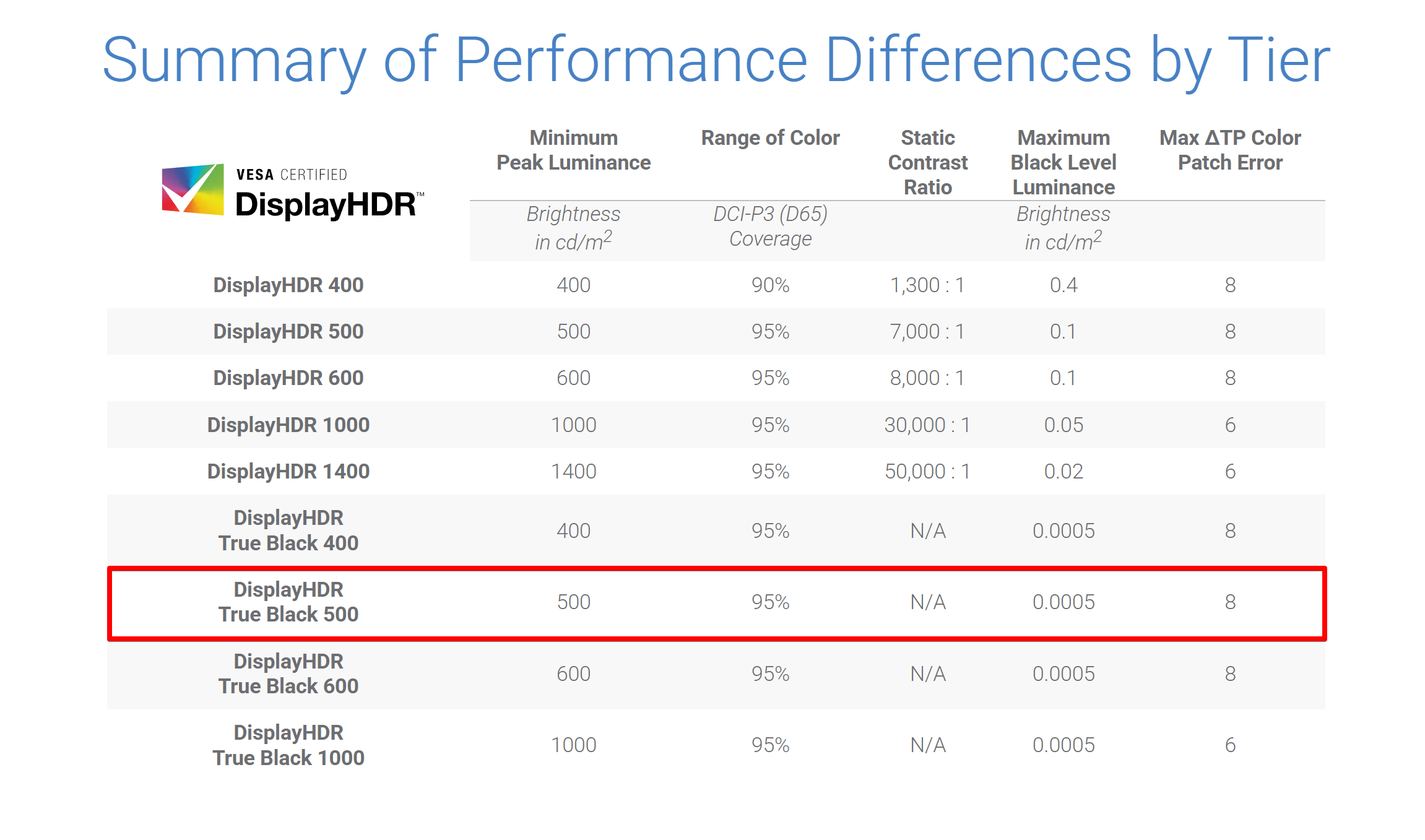Click 'Brightness in cd/m2' under Maximum Black Level
Viewport: 1425px width, 840px height.
(1063, 228)
